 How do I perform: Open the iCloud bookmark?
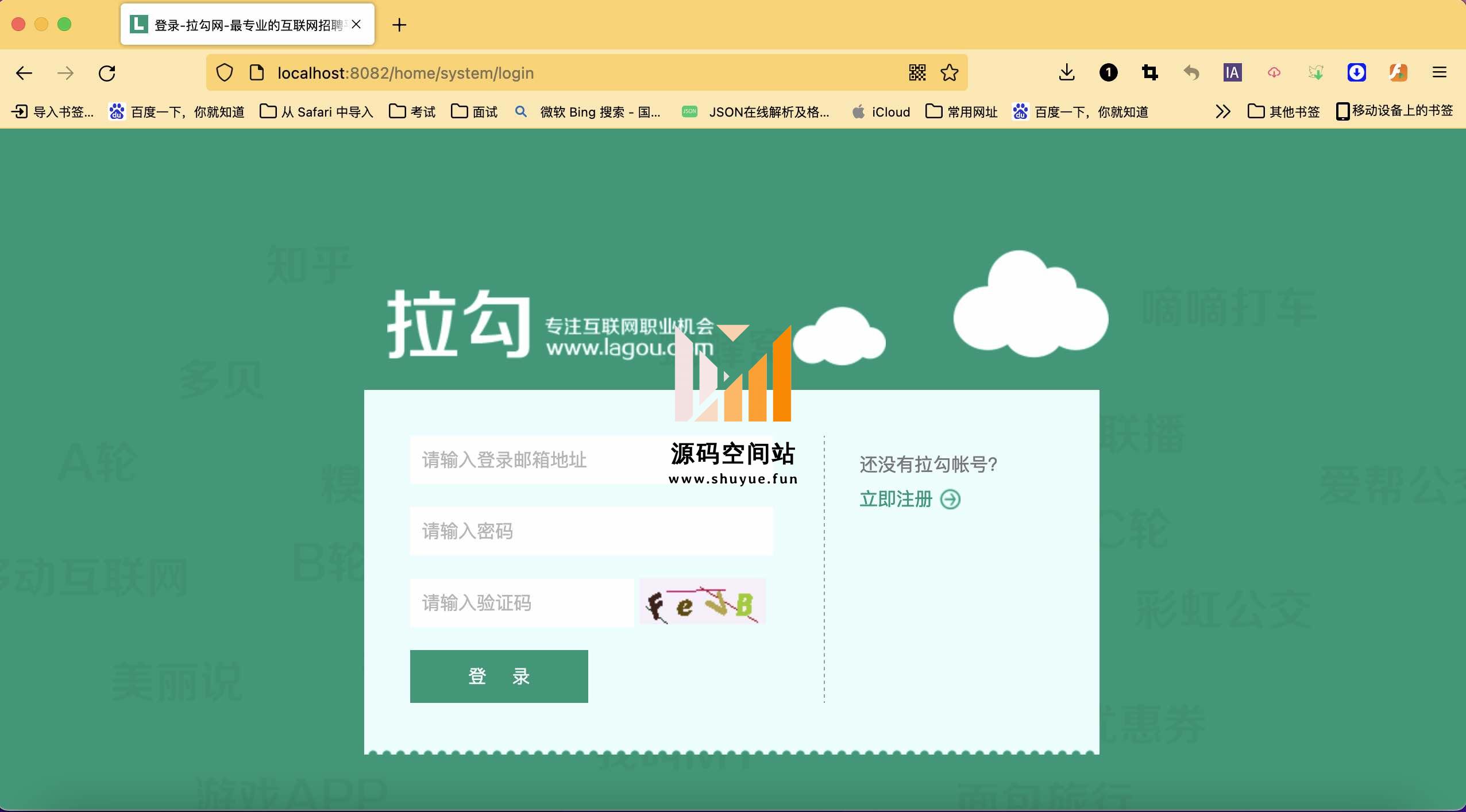tap(881, 111)
